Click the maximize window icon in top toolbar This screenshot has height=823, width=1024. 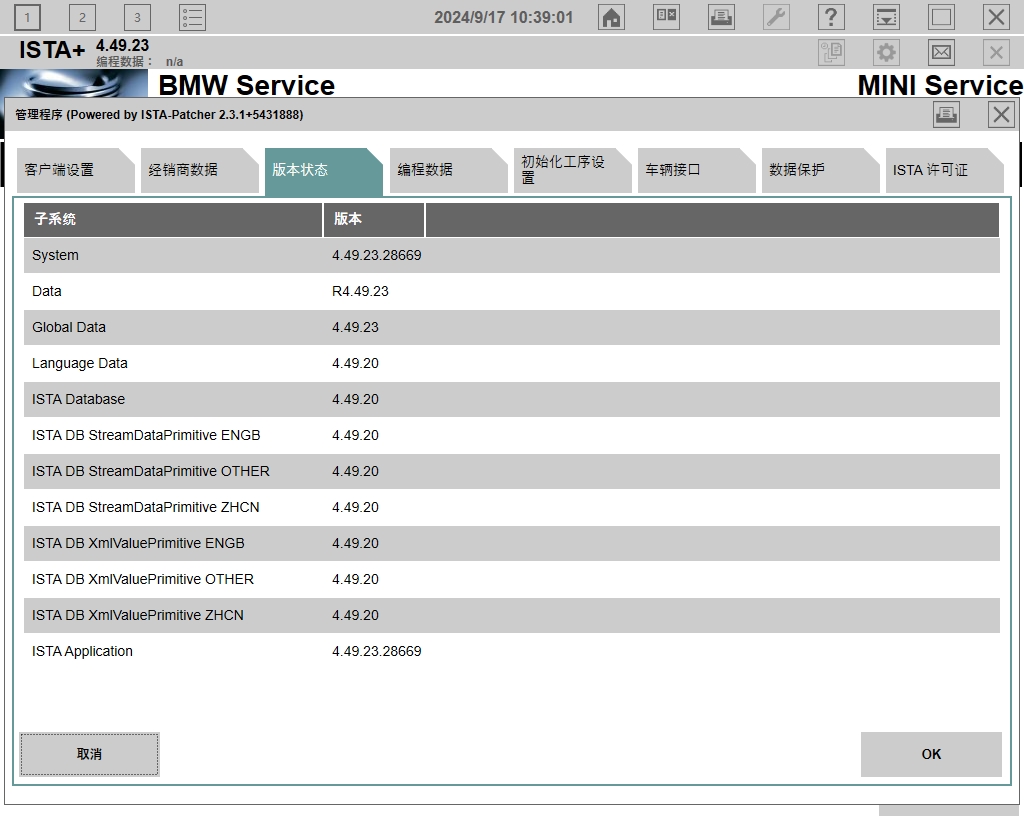(941, 17)
